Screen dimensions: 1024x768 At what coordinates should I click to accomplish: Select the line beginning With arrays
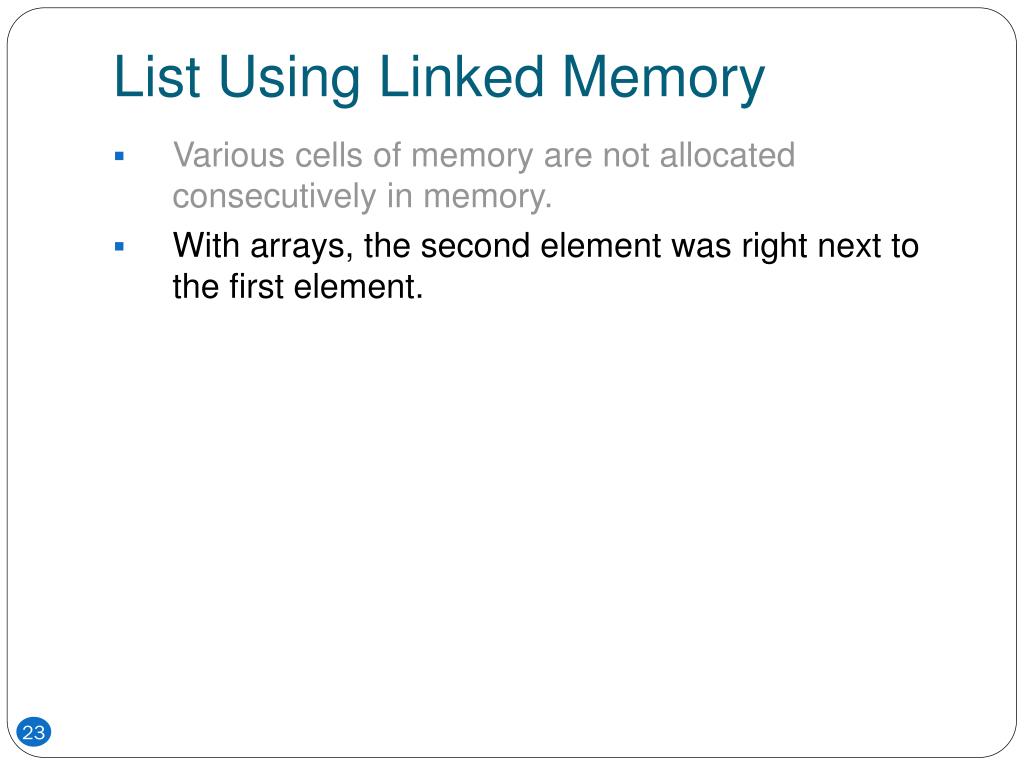click(546, 248)
